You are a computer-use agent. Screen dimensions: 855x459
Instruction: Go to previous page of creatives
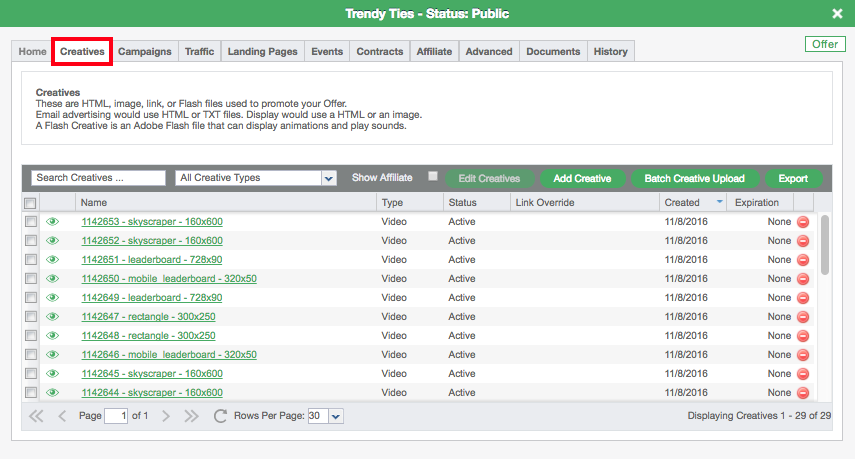coord(62,416)
